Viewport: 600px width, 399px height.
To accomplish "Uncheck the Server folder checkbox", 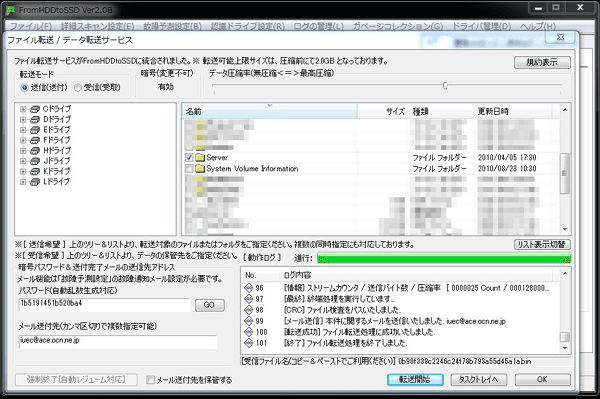I will (189, 158).
